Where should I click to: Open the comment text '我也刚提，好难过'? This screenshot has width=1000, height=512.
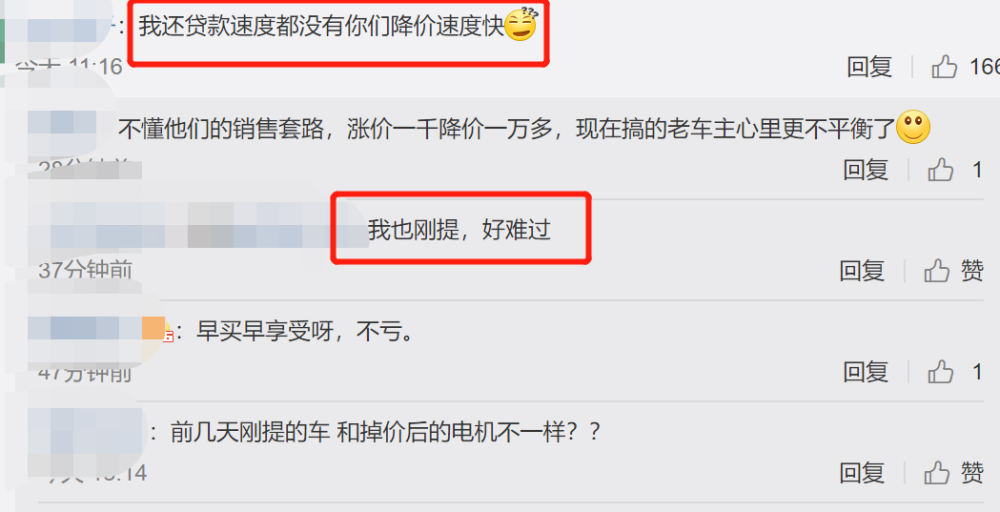[x=459, y=230]
